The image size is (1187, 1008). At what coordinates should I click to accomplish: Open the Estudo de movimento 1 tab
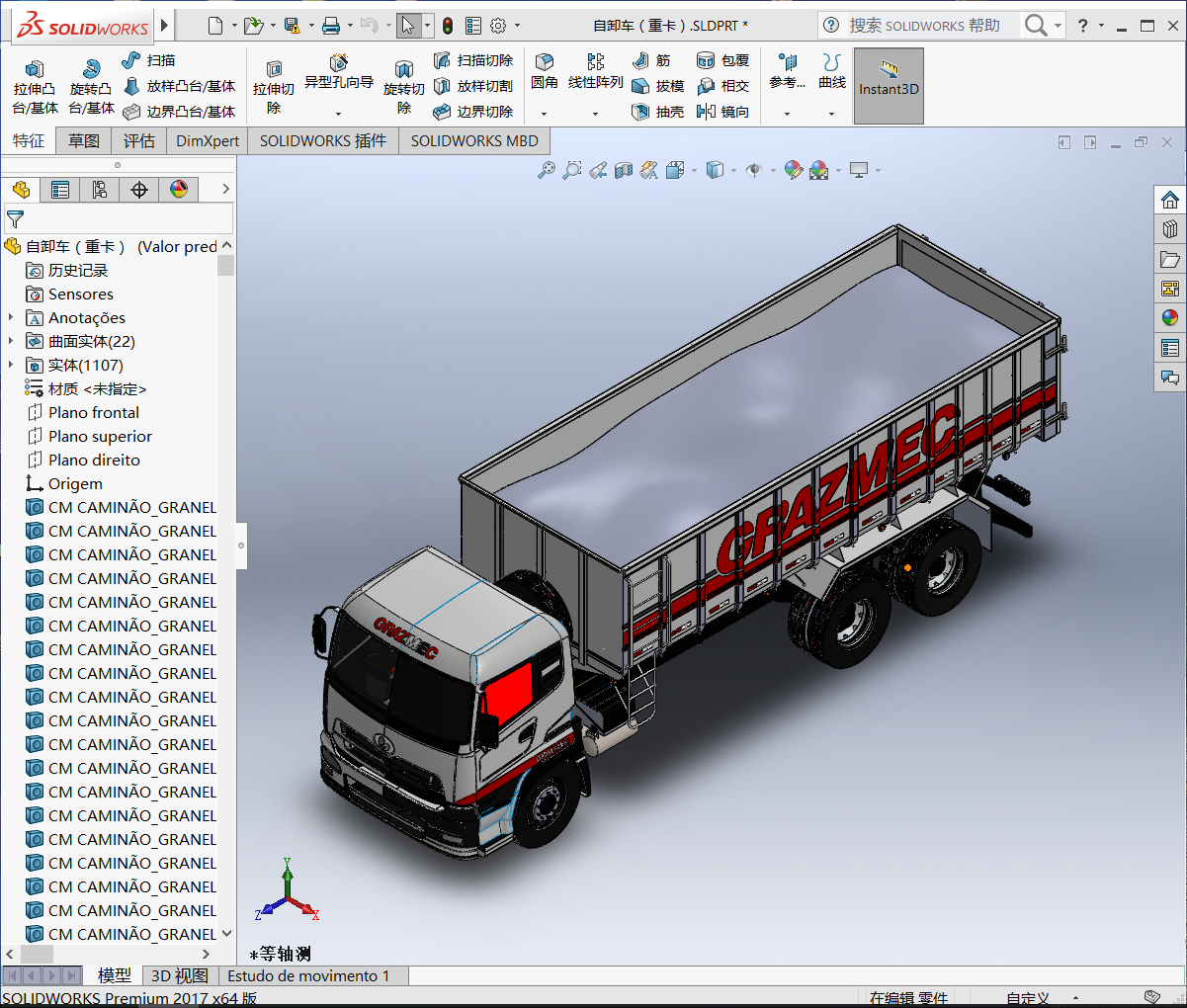308,975
